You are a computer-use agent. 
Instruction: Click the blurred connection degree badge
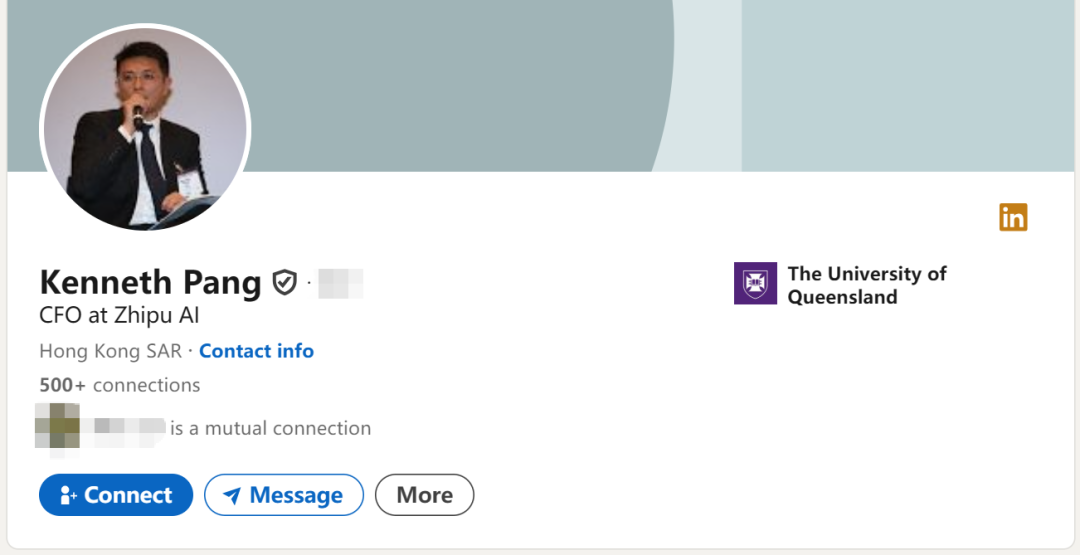[x=340, y=283]
